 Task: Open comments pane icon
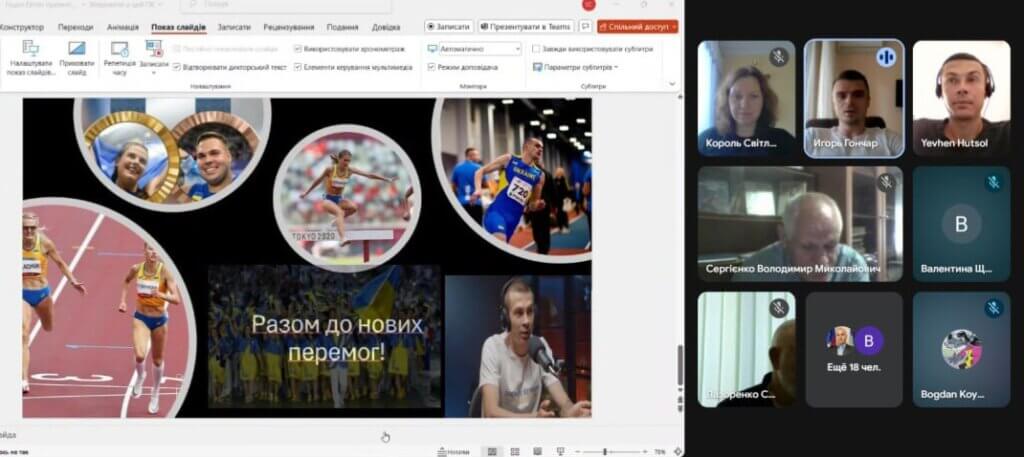585,27
